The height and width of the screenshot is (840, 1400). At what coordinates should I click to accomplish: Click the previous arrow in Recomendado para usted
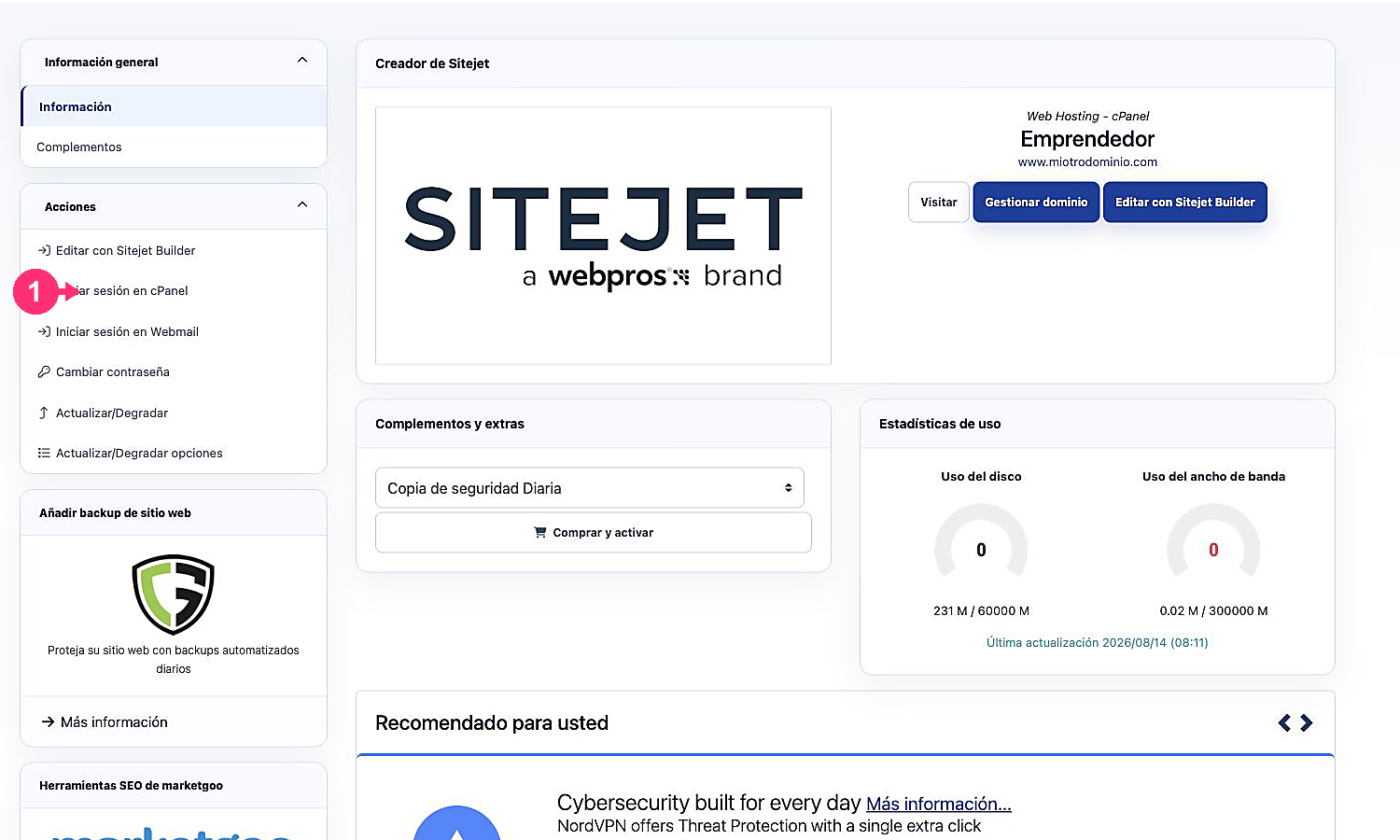tap(1284, 722)
